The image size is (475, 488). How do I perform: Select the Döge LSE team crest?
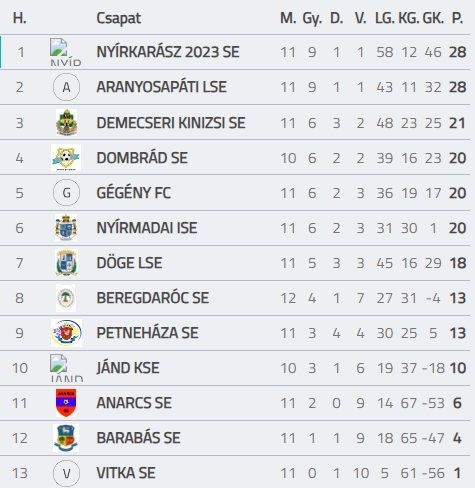pyautogui.click(x=66, y=262)
